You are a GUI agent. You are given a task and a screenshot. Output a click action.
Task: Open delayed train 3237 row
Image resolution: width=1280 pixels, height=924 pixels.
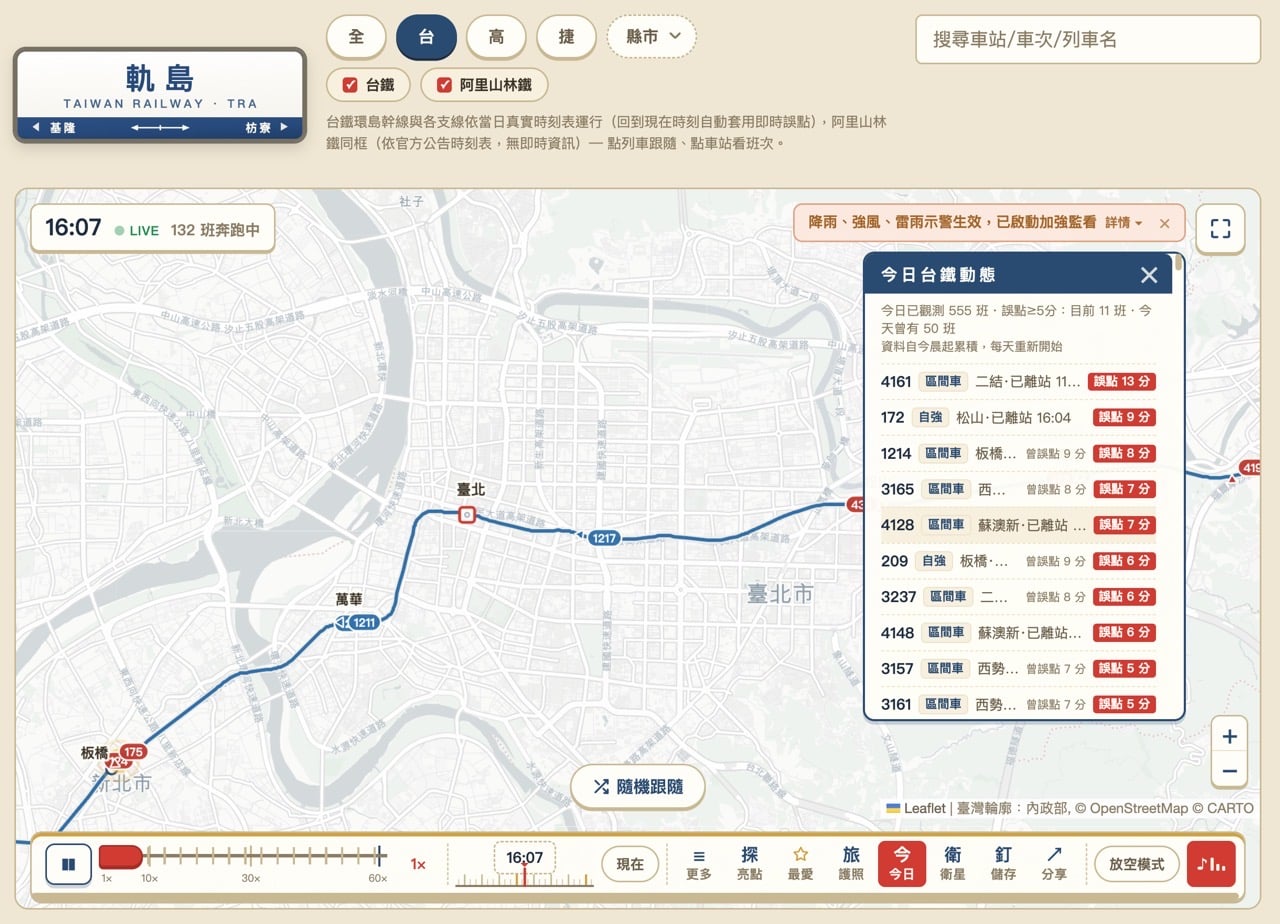[1018, 596]
